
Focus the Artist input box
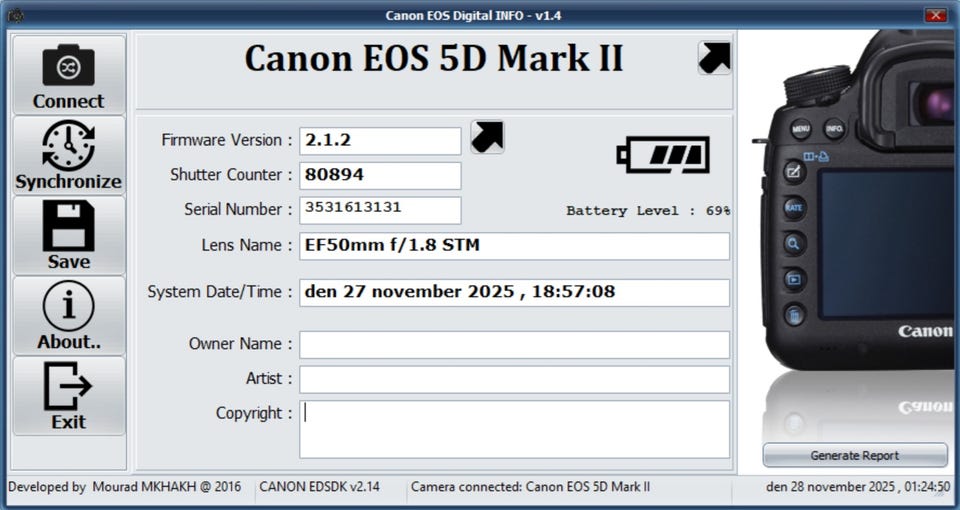pos(514,380)
